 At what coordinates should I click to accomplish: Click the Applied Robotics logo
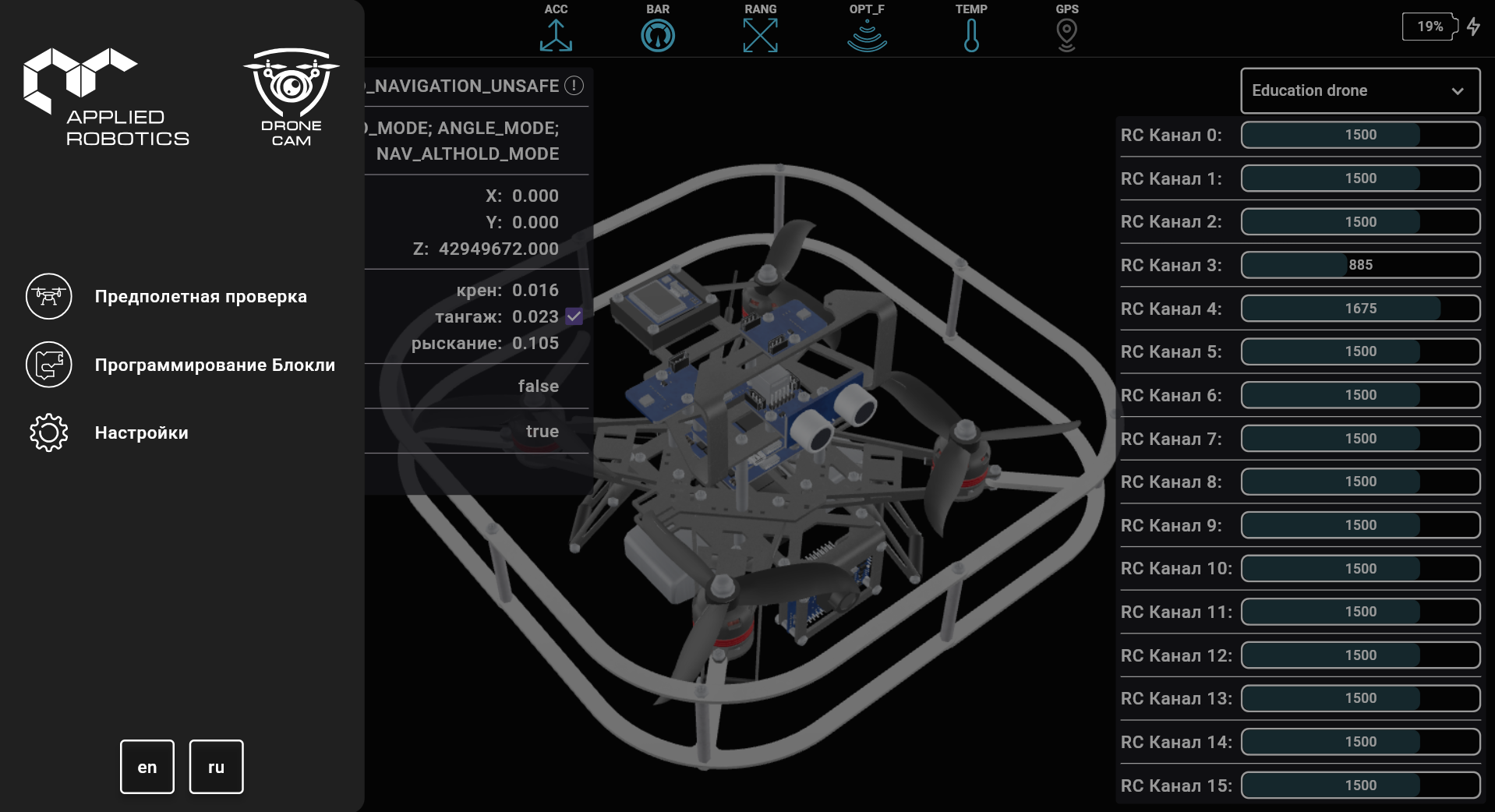pos(106,97)
